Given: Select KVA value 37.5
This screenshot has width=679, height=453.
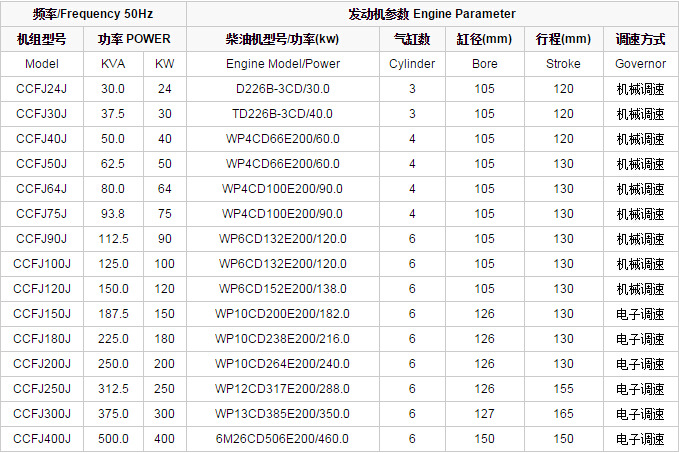Looking at the screenshot, I should pyautogui.click(x=113, y=114).
